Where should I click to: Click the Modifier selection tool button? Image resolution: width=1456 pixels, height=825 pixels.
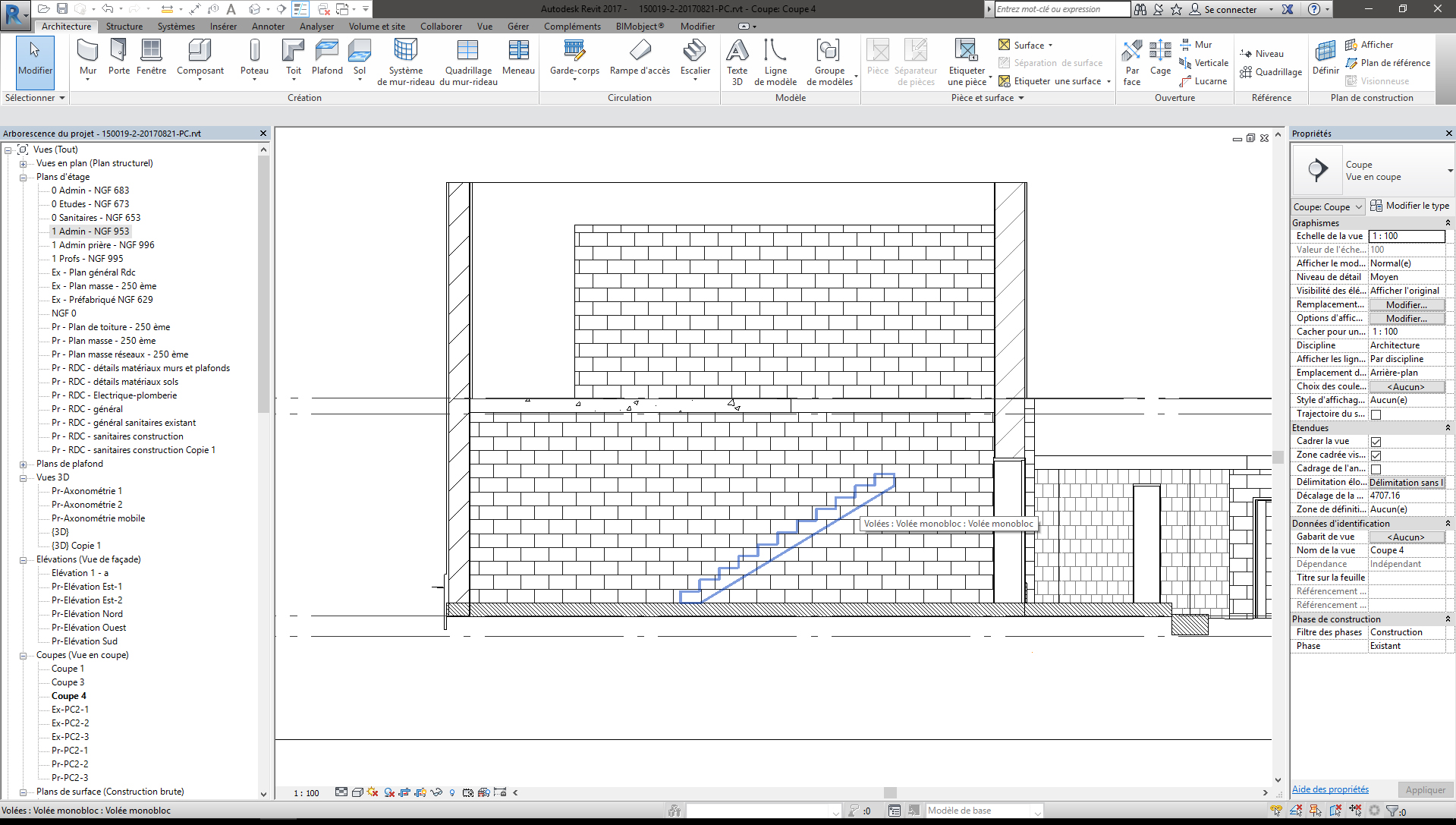[x=35, y=62]
